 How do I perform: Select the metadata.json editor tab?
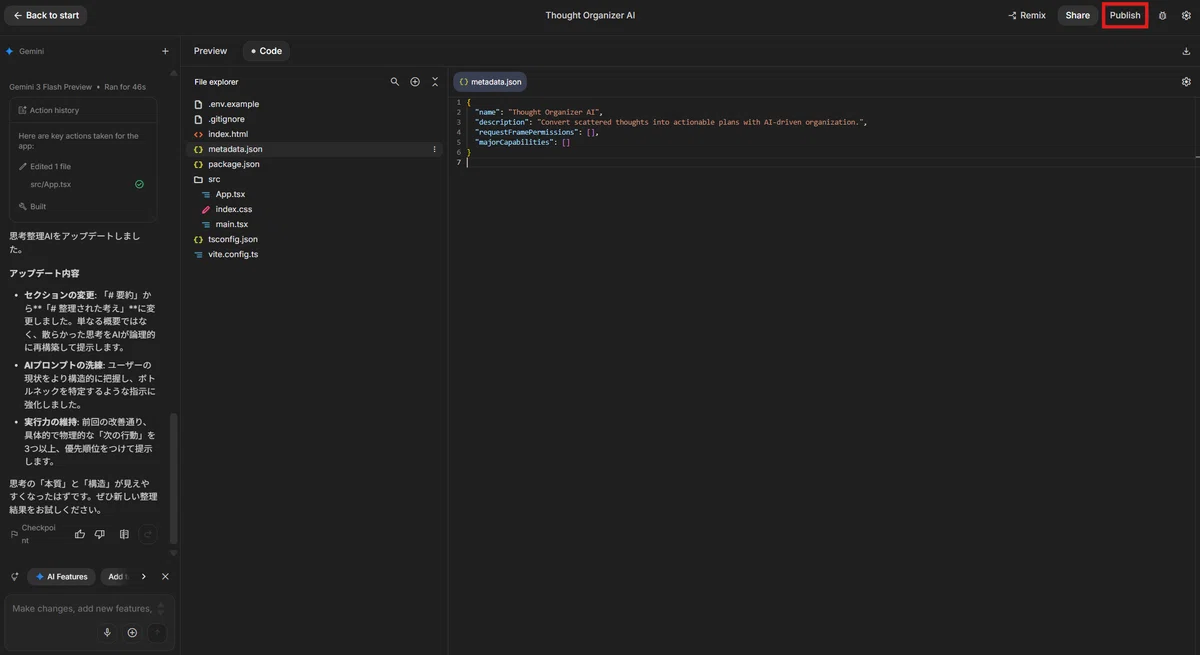click(x=490, y=82)
